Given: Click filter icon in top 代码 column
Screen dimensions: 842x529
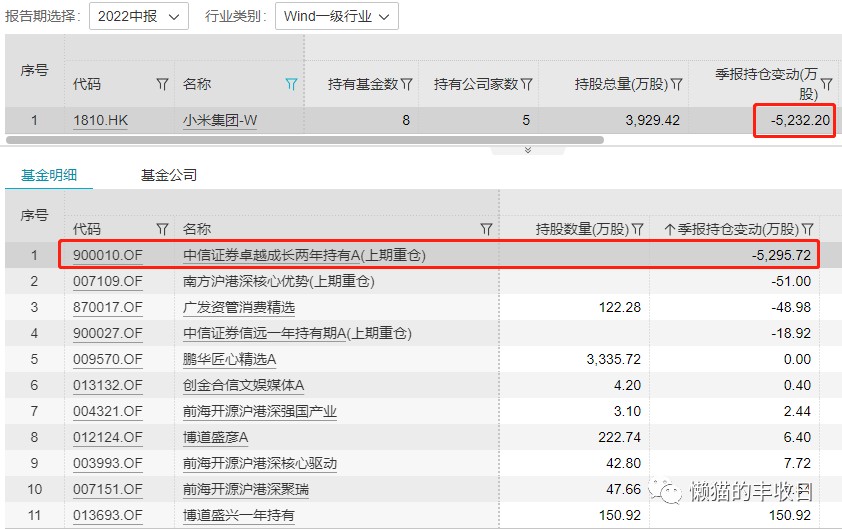Looking at the screenshot, I should click(163, 85).
